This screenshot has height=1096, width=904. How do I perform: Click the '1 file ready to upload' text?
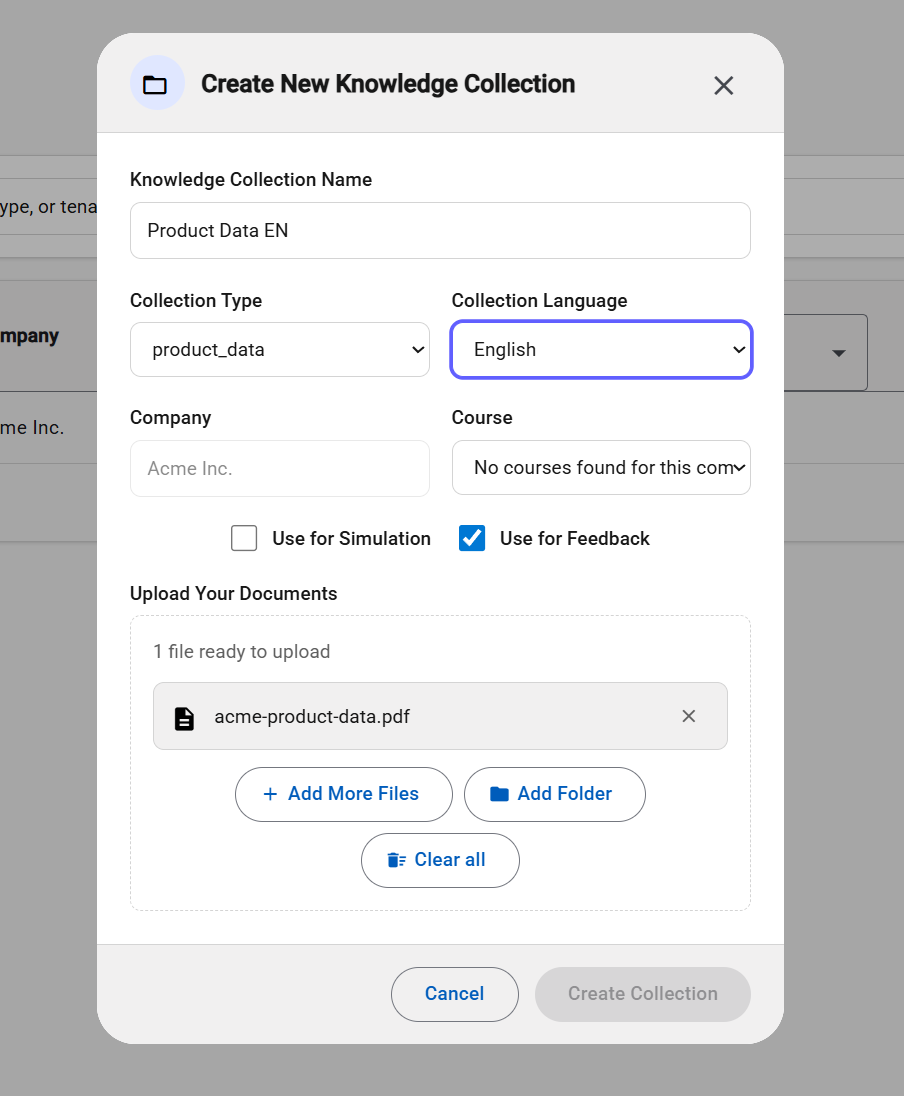pos(242,651)
